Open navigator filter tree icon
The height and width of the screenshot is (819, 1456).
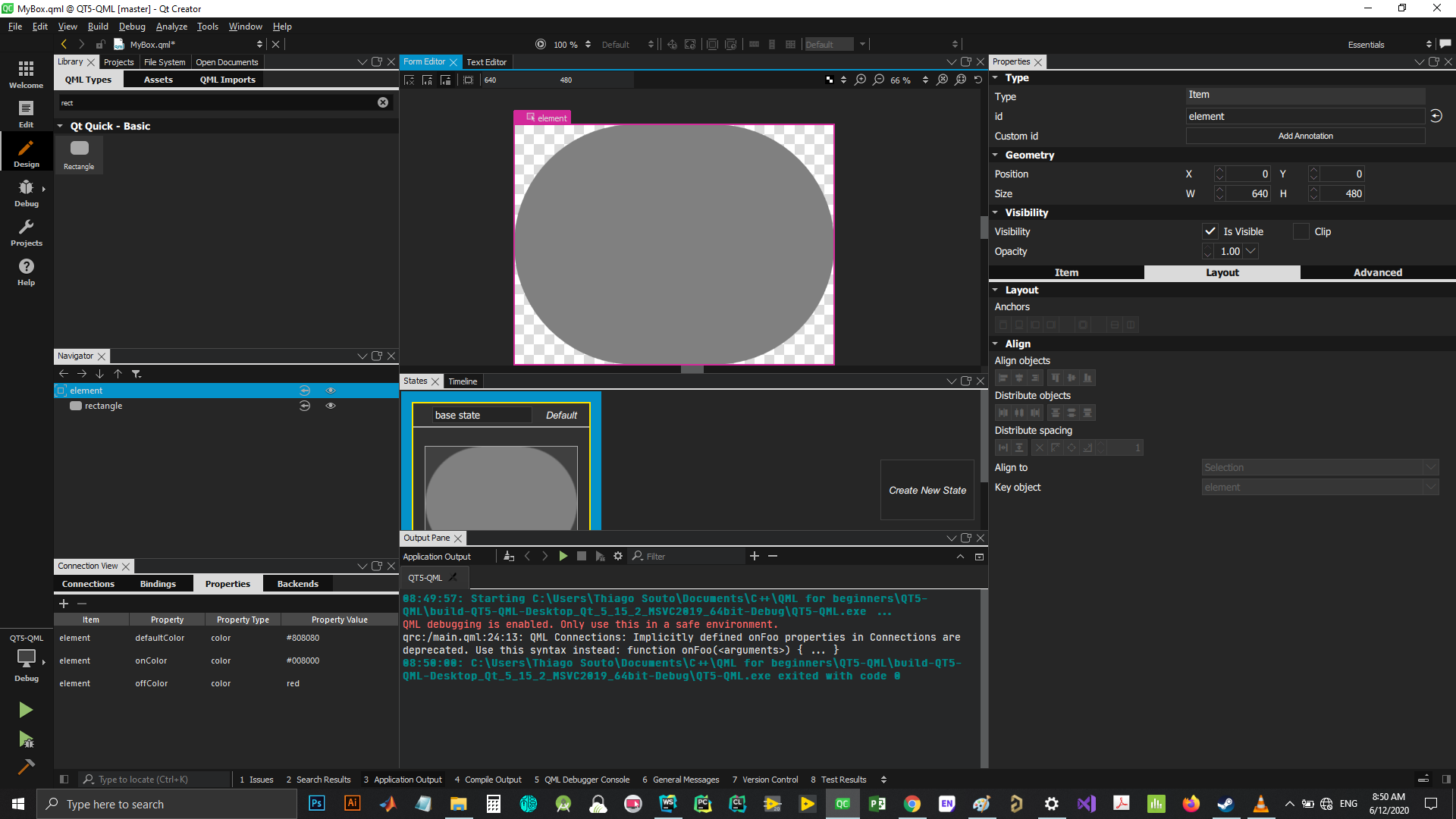[x=136, y=374]
